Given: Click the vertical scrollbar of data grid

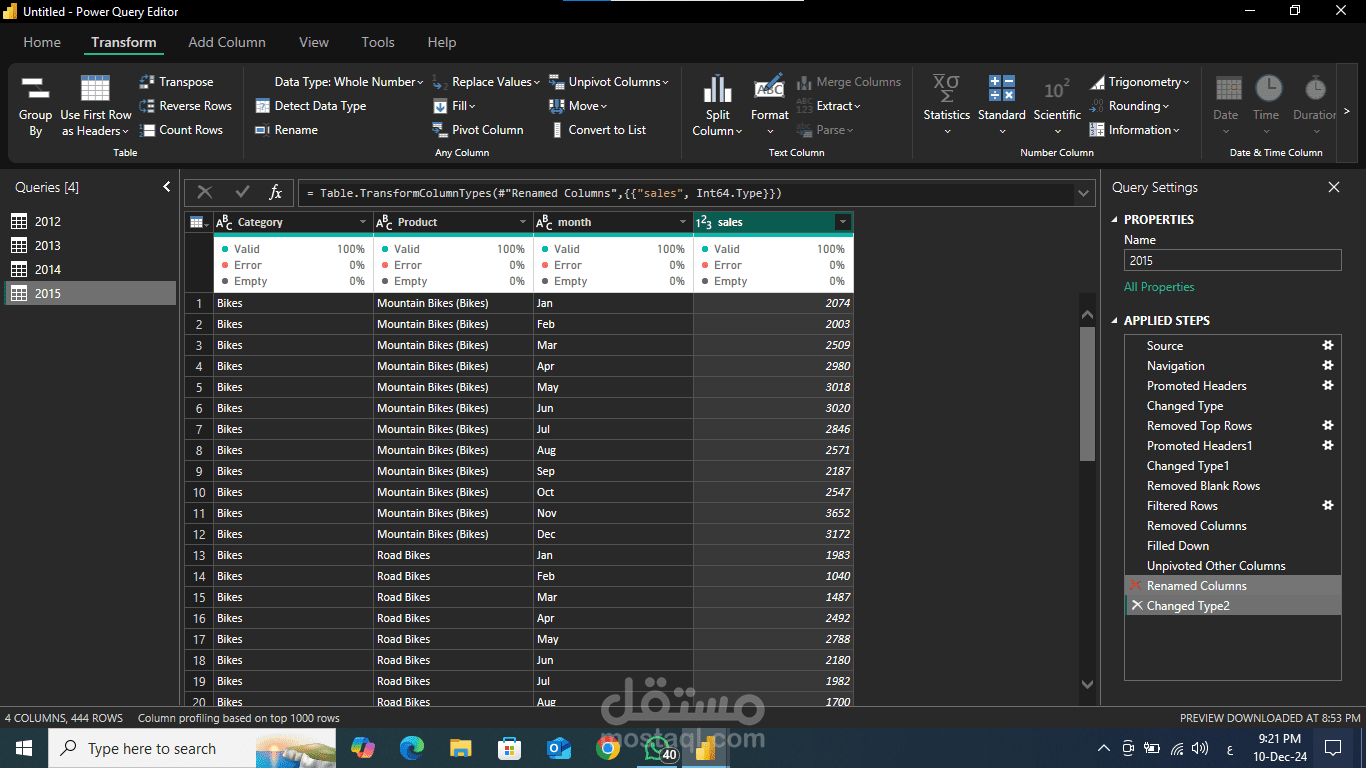Looking at the screenshot, I should point(1088,394).
